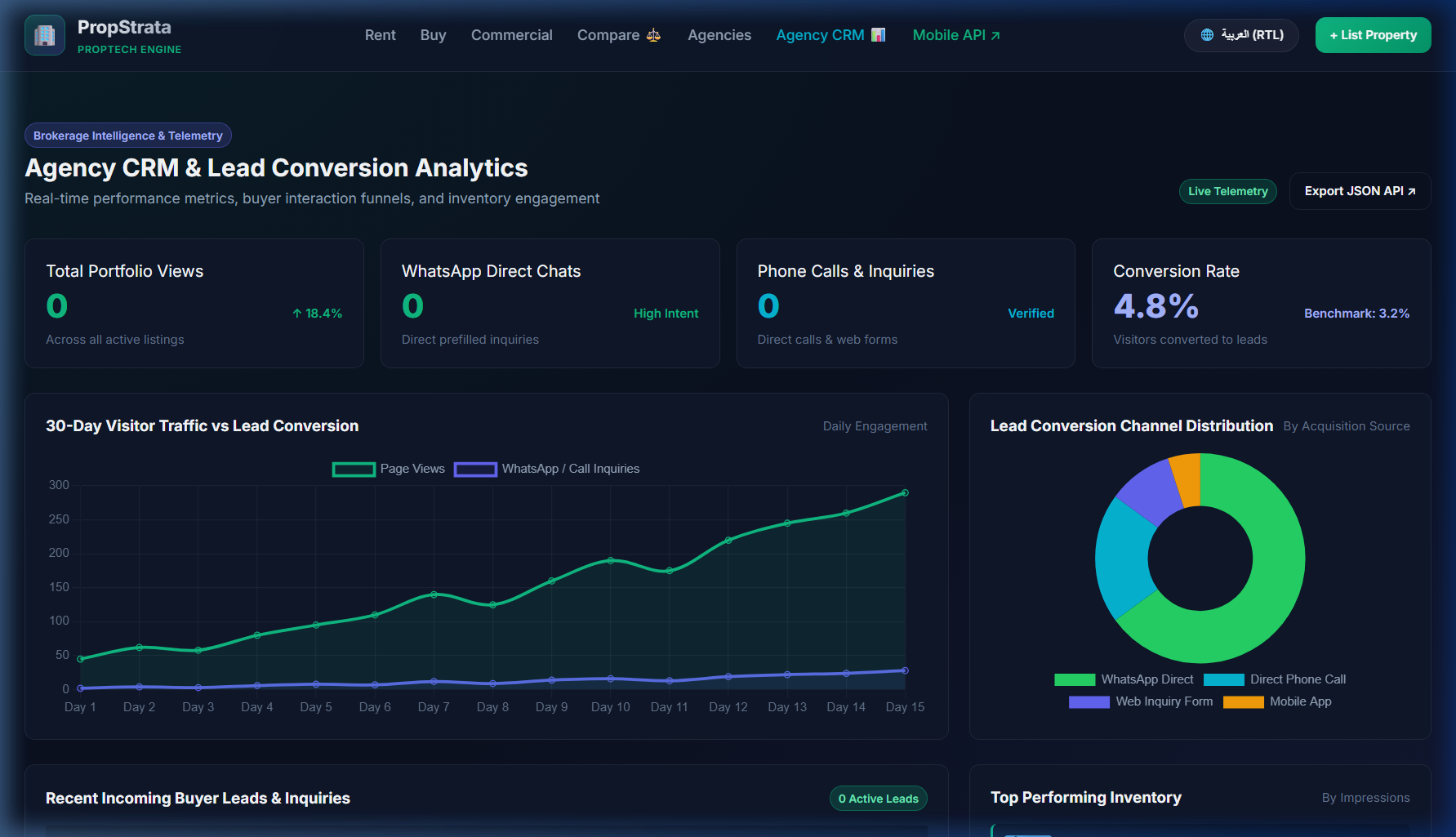Click the chart icon beside Agency CRM
The image size is (1456, 837).
[878, 35]
